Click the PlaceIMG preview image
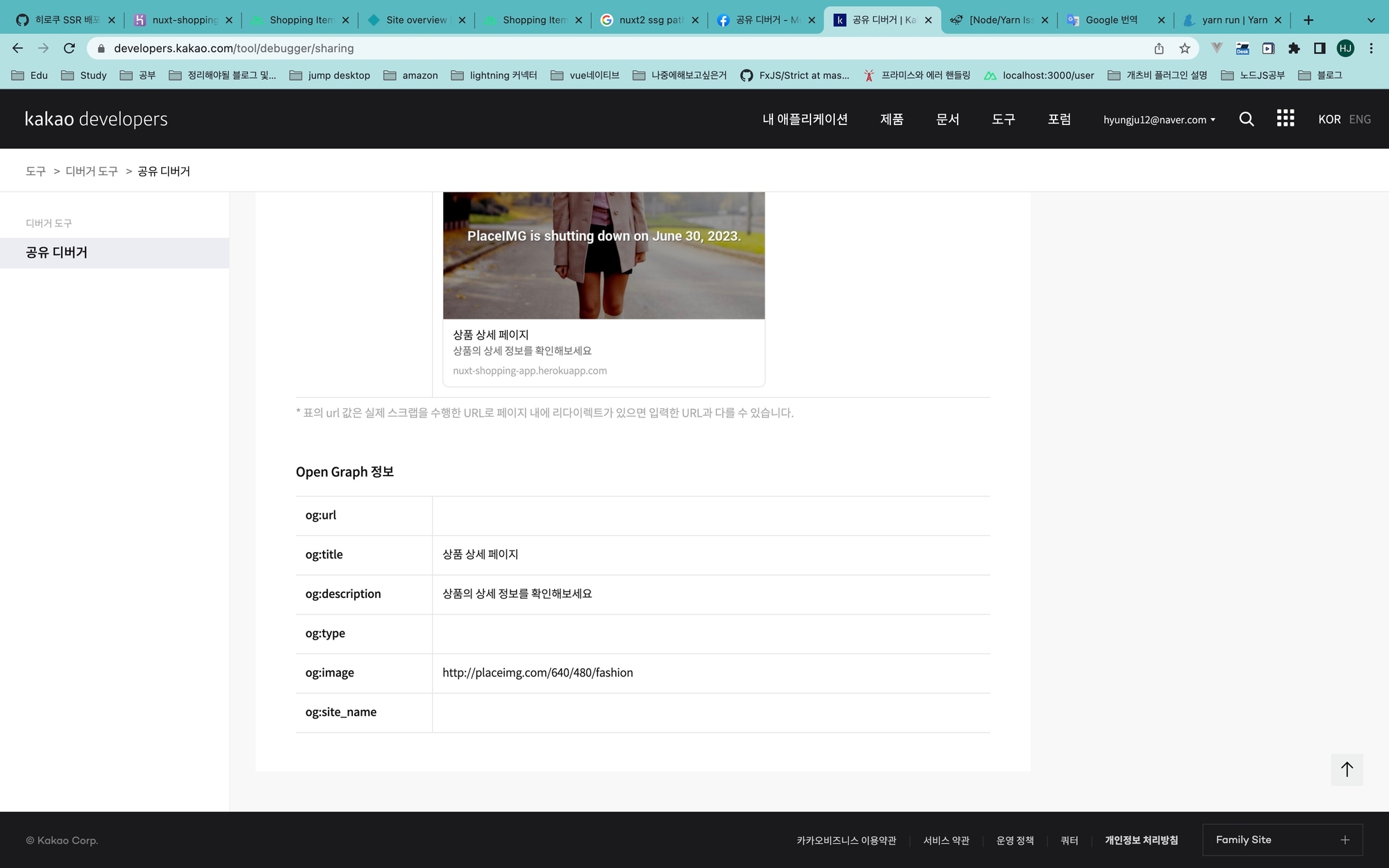The image size is (1389, 868). 604,256
